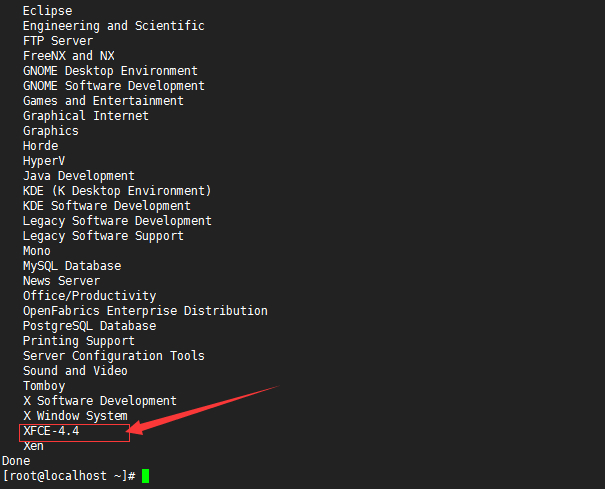Click the Tomboy entry
This screenshot has width=605, height=489.
click(44, 386)
